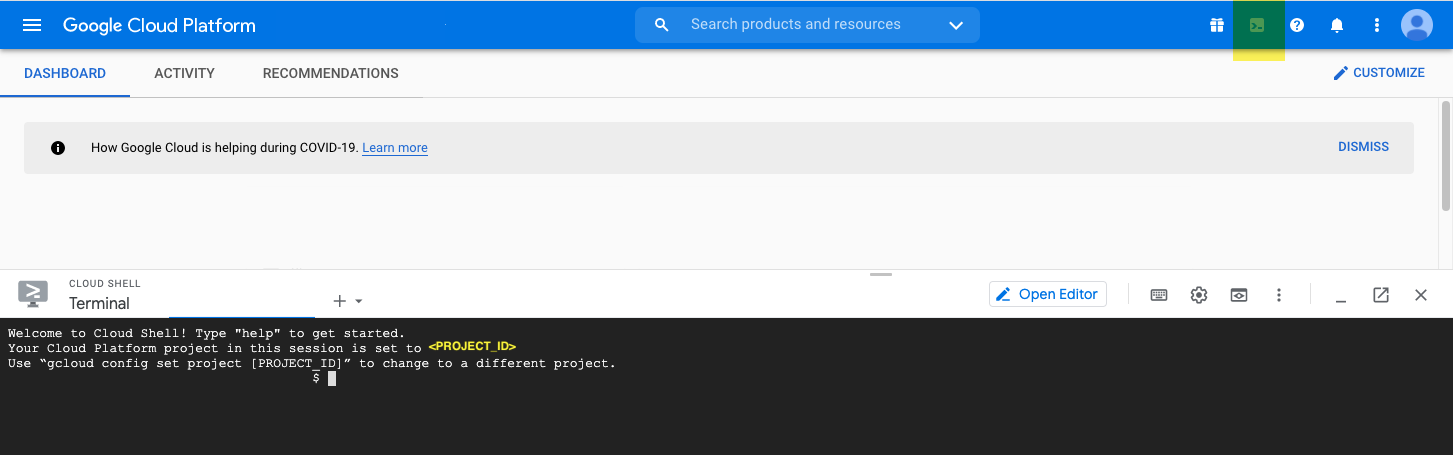The width and height of the screenshot is (1453, 455).
Task: Click the Open Editor button
Action: point(1048,294)
